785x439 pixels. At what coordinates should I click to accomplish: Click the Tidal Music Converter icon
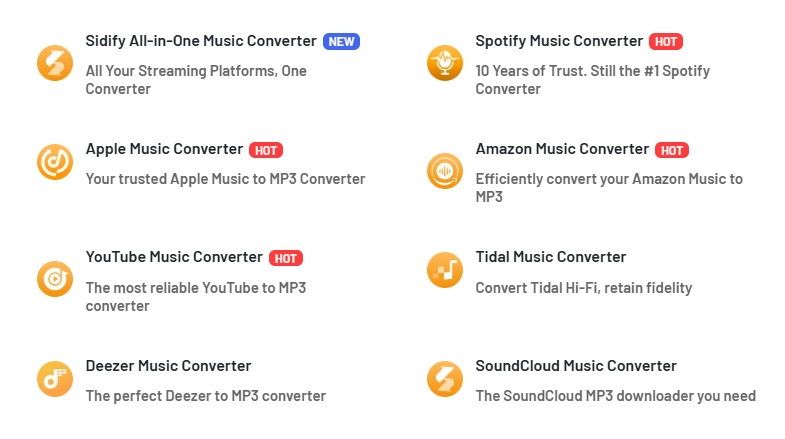[x=445, y=270]
